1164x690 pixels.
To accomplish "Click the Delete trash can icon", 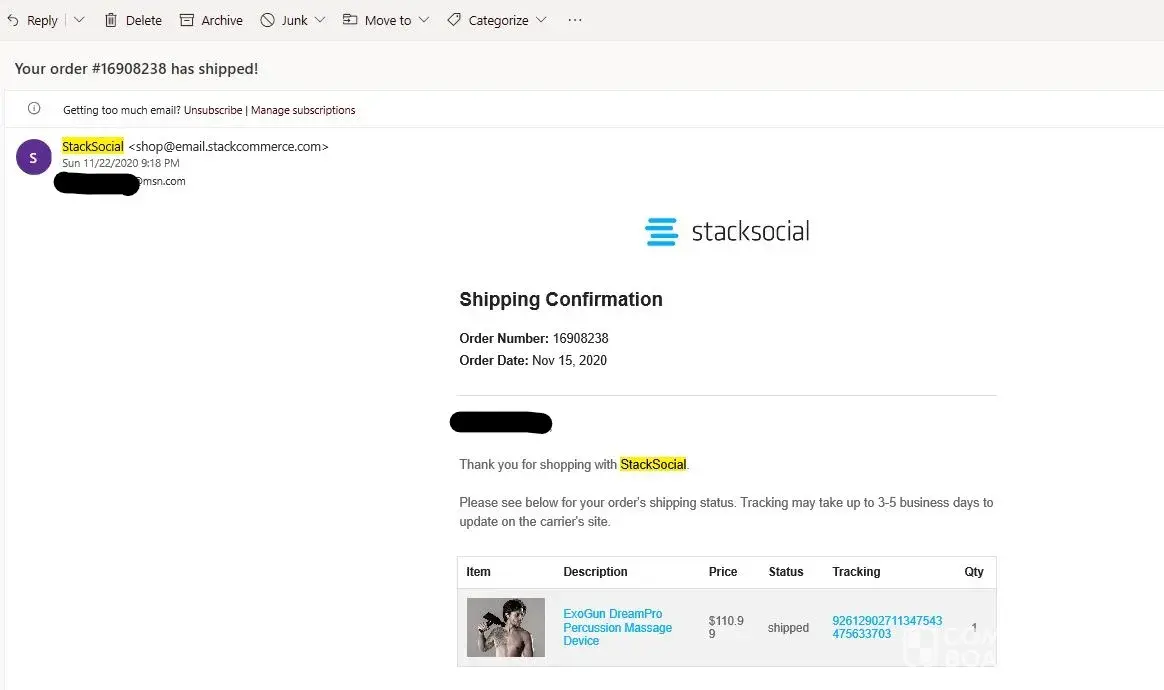I will pyautogui.click(x=111, y=20).
